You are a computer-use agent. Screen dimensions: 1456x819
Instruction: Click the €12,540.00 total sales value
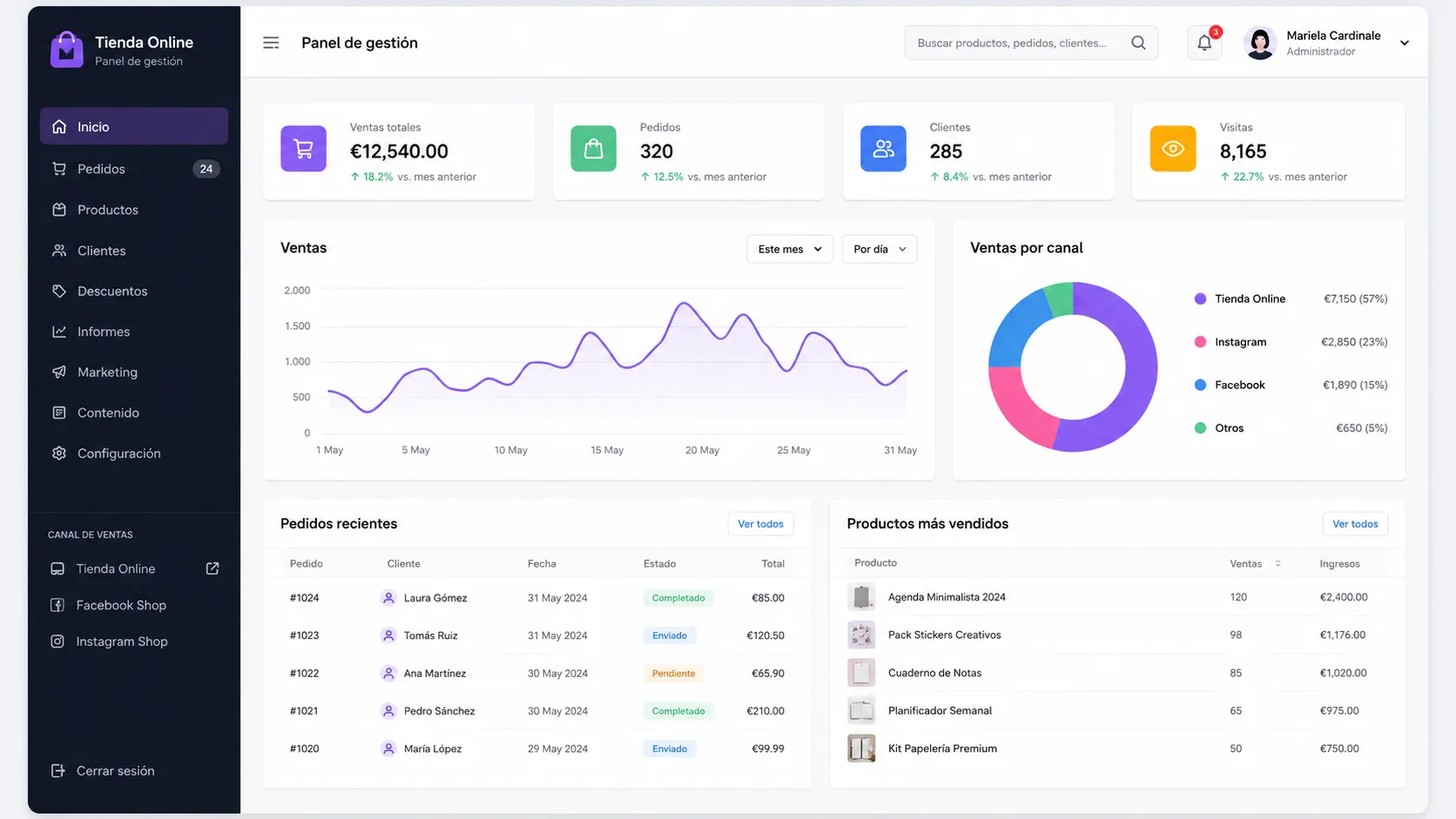399,151
